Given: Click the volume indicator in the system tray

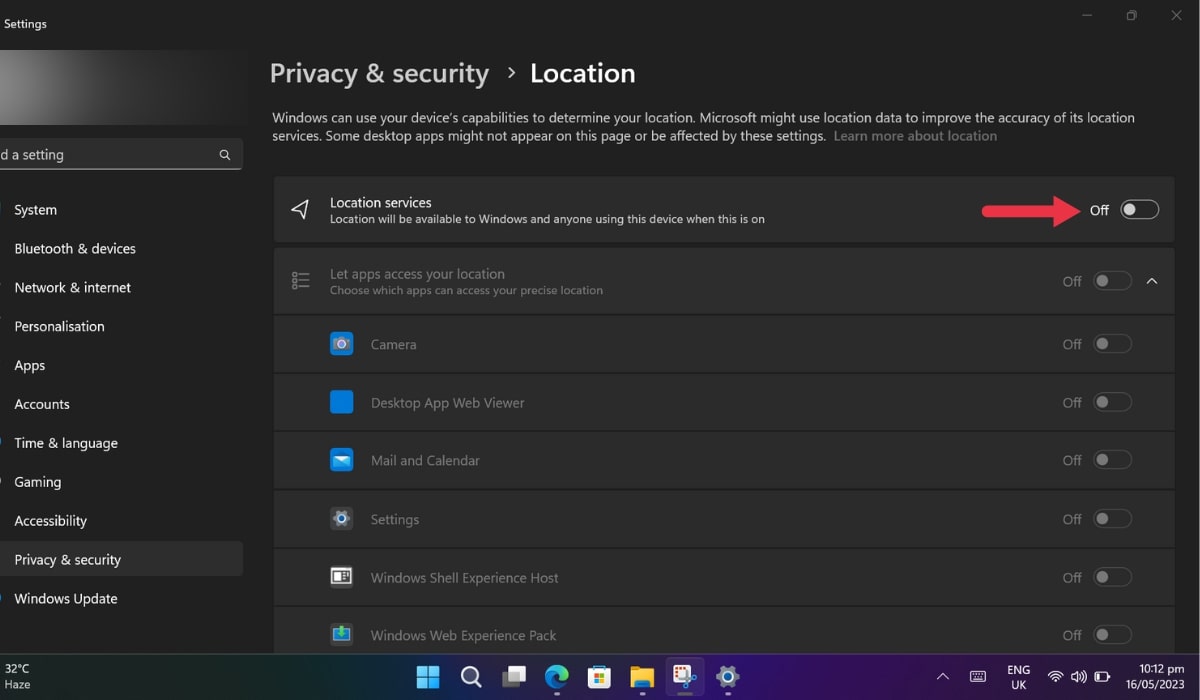Looking at the screenshot, I should click(1079, 677).
